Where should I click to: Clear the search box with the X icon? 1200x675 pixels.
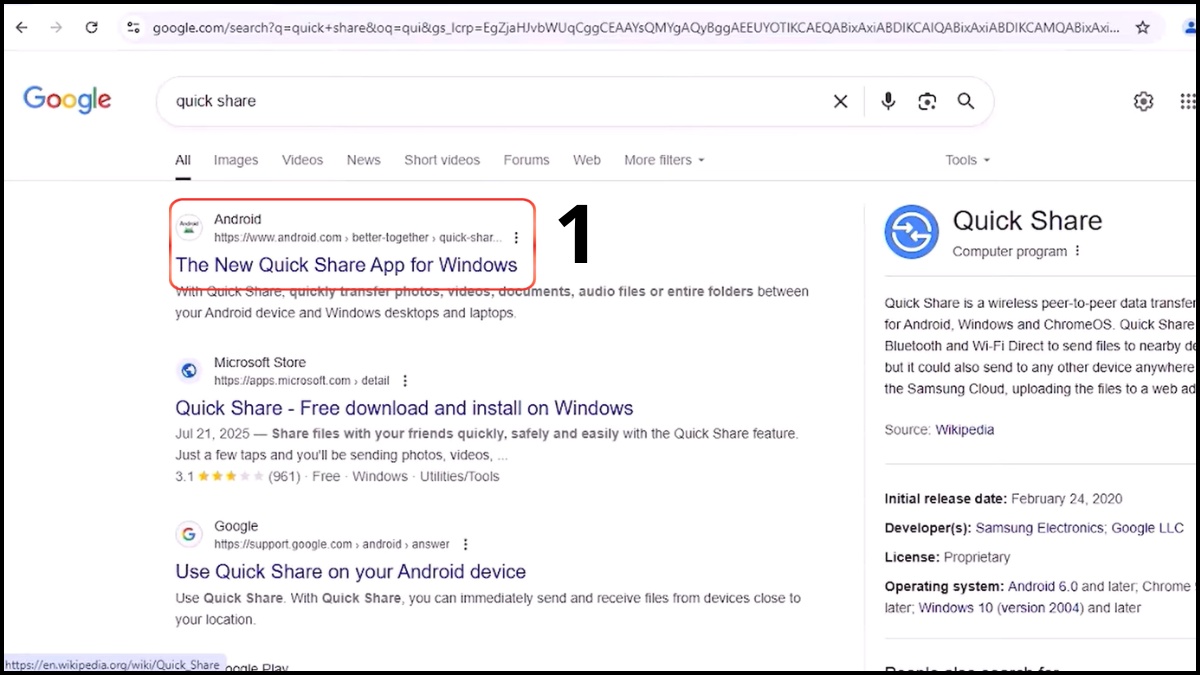[841, 101]
